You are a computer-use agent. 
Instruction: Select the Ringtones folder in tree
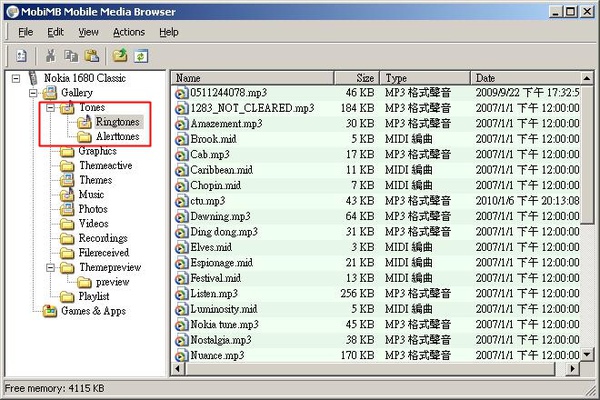pyautogui.click(x=117, y=122)
